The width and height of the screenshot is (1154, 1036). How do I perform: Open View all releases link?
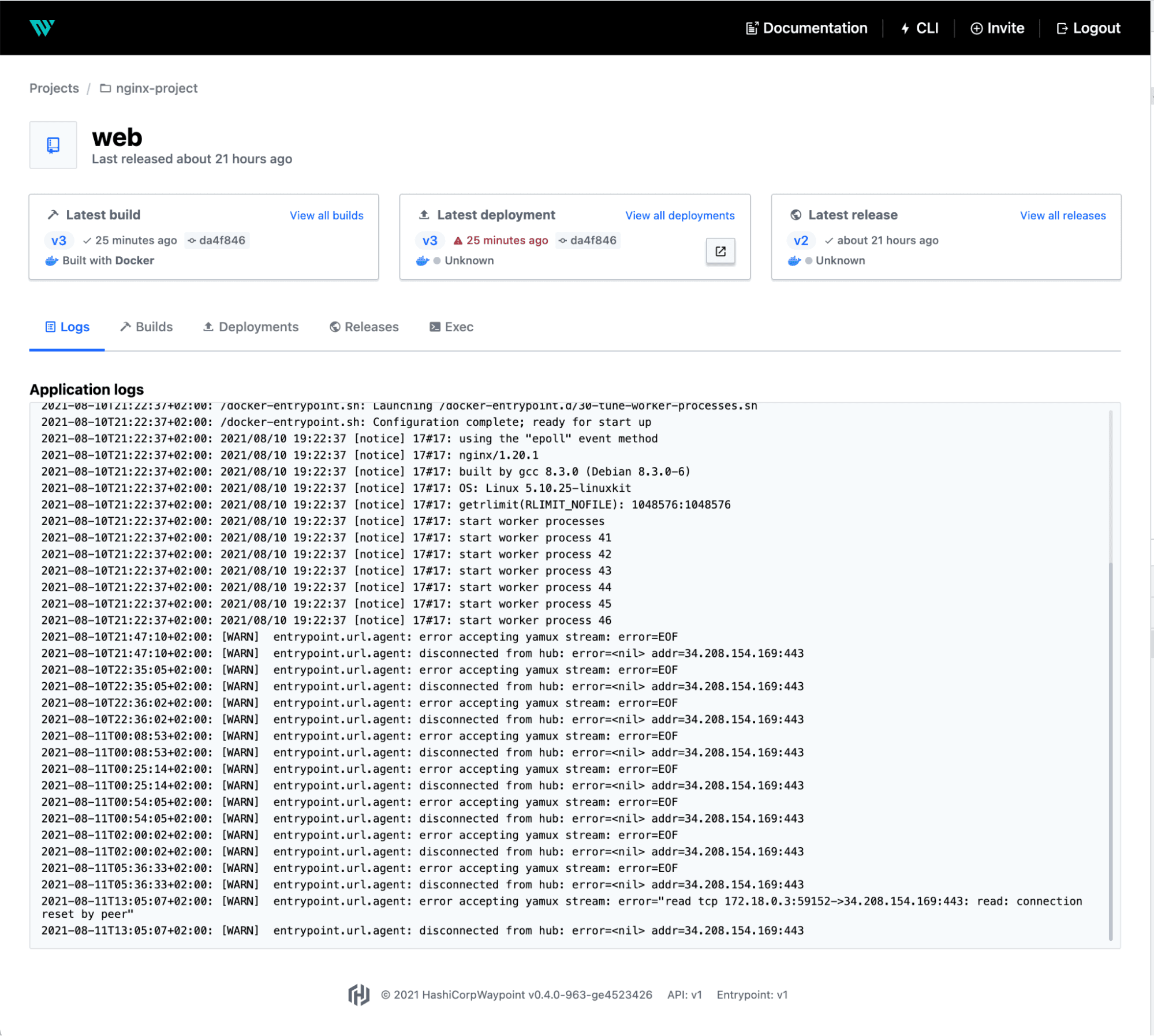tap(1062, 215)
